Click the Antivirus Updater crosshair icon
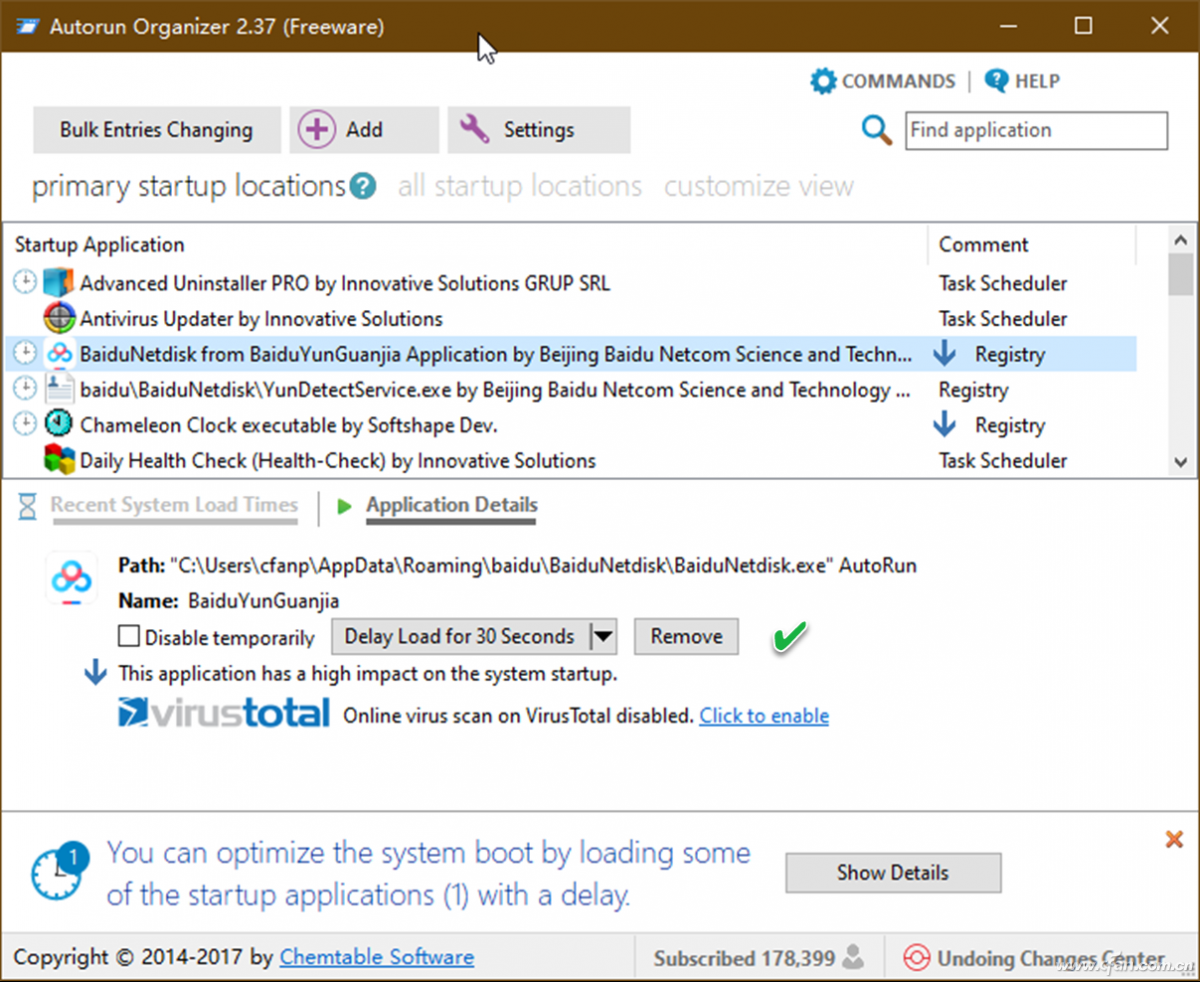 [x=60, y=318]
